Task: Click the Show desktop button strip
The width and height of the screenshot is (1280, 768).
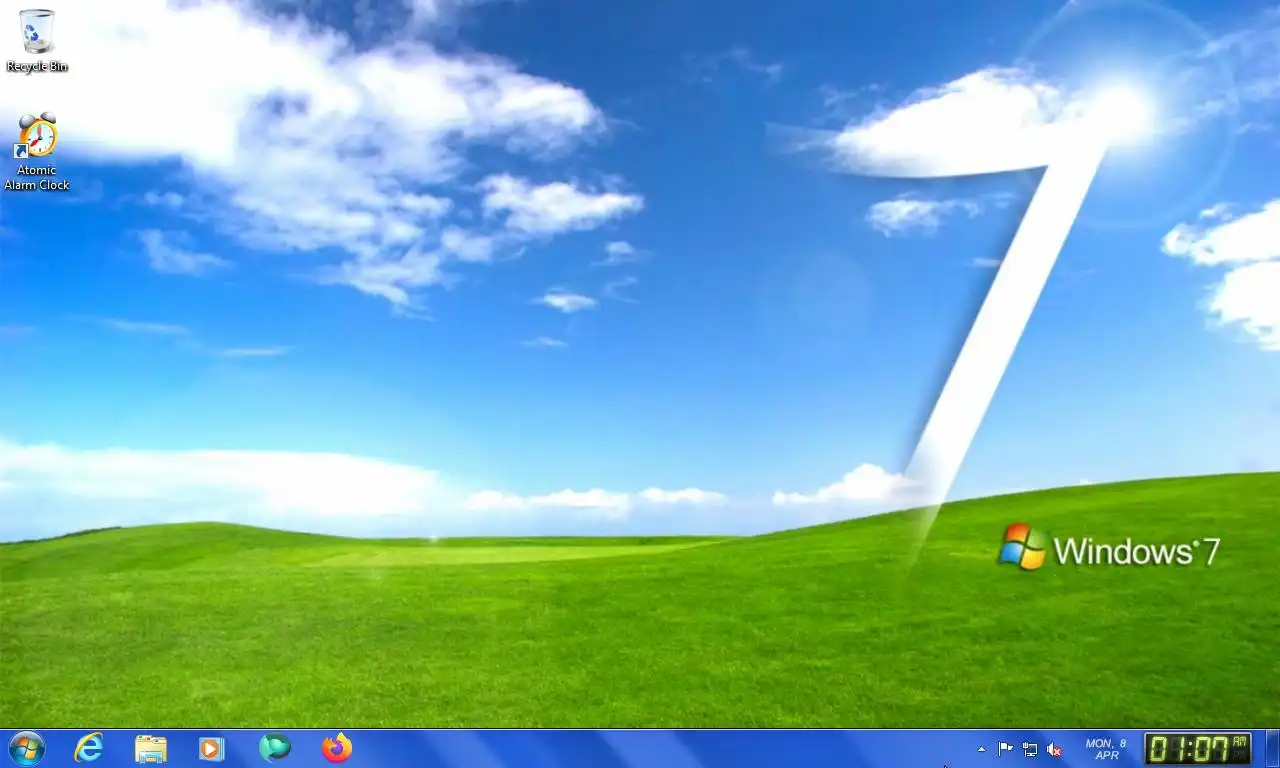Action: 1272,749
